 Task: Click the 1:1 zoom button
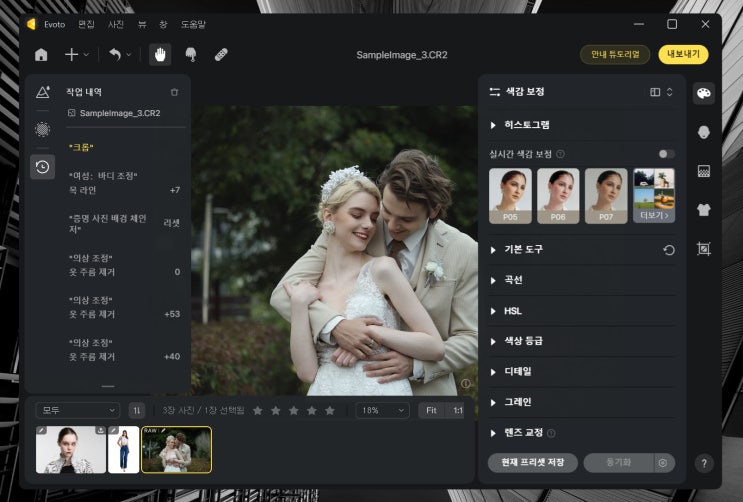pos(457,411)
